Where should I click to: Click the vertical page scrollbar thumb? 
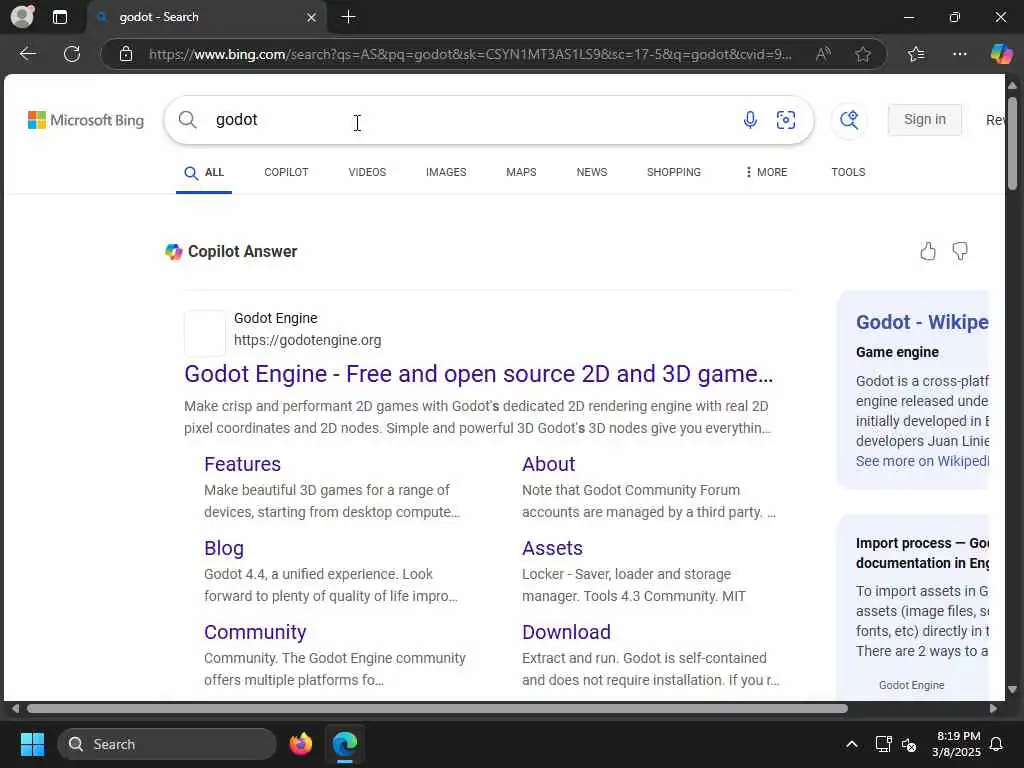[x=1012, y=144]
